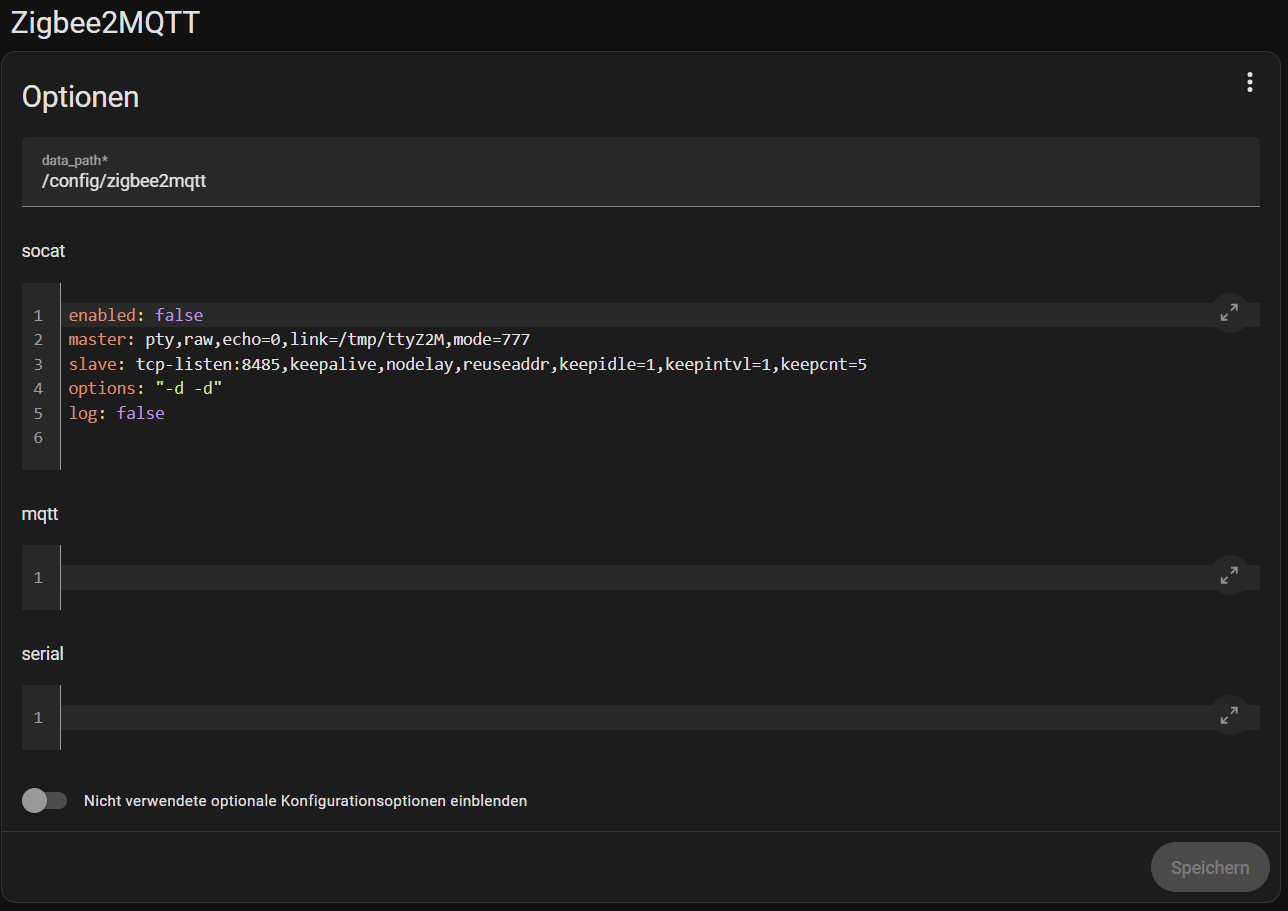
Task: Place cursor on the 'log: false' line
Action: (x=116, y=413)
